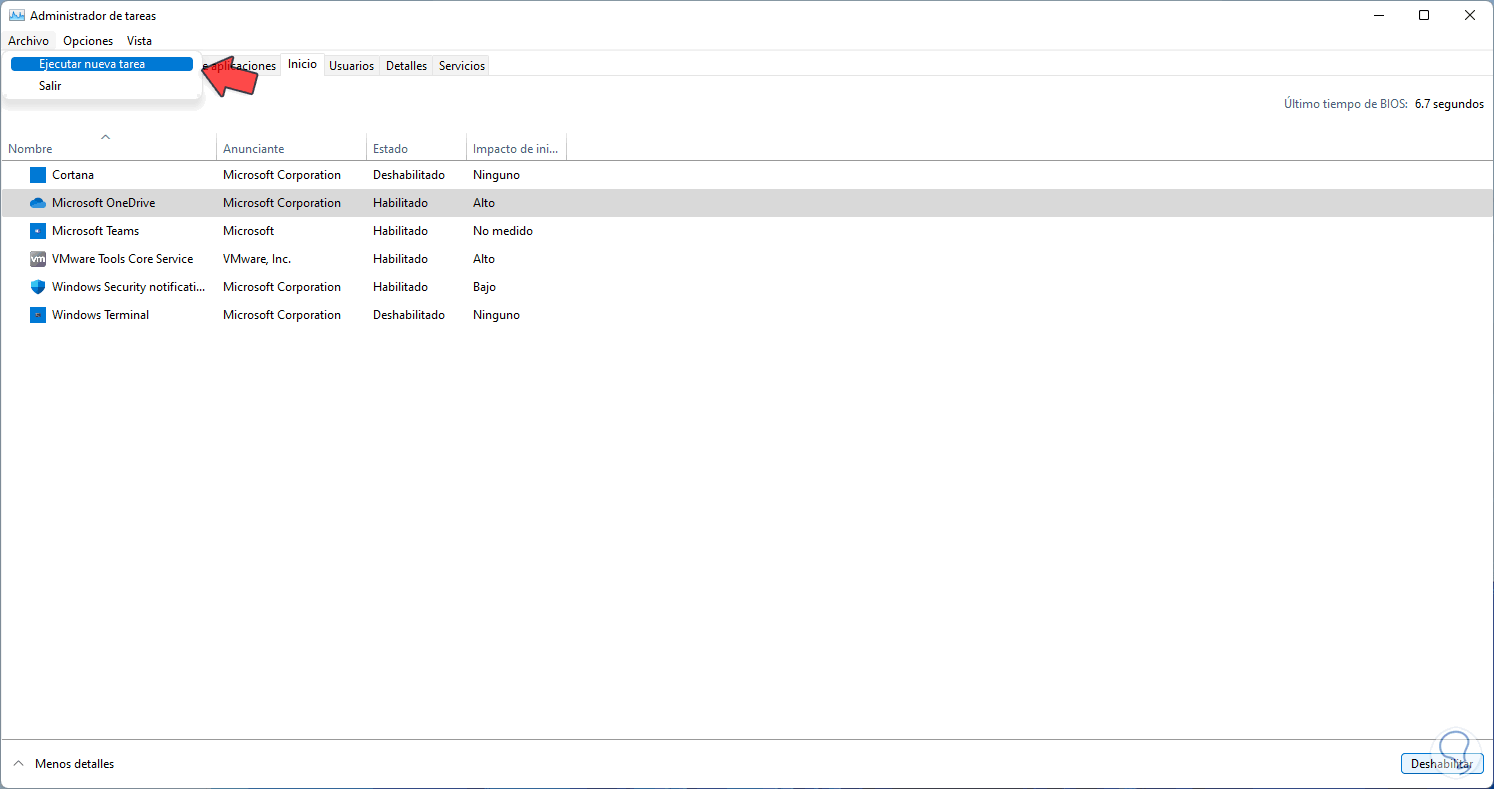Select the Microsoft OneDrive name text
Viewport: 1494px width, 789px height.
[104, 203]
